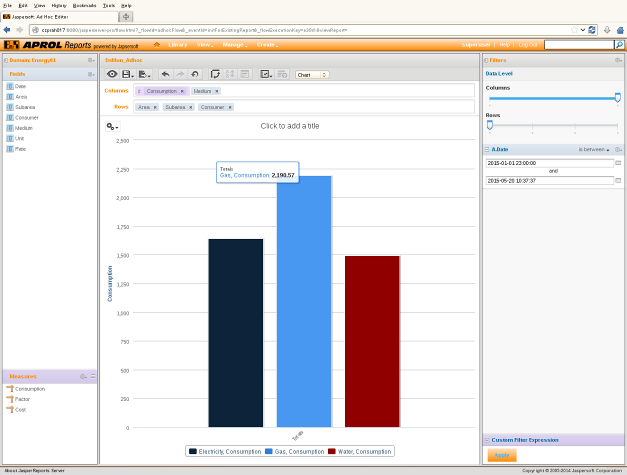The width and height of the screenshot is (627, 475).
Task: Open the 'is between' operator dropdown
Action: pyautogui.click(x=594, y=150)
